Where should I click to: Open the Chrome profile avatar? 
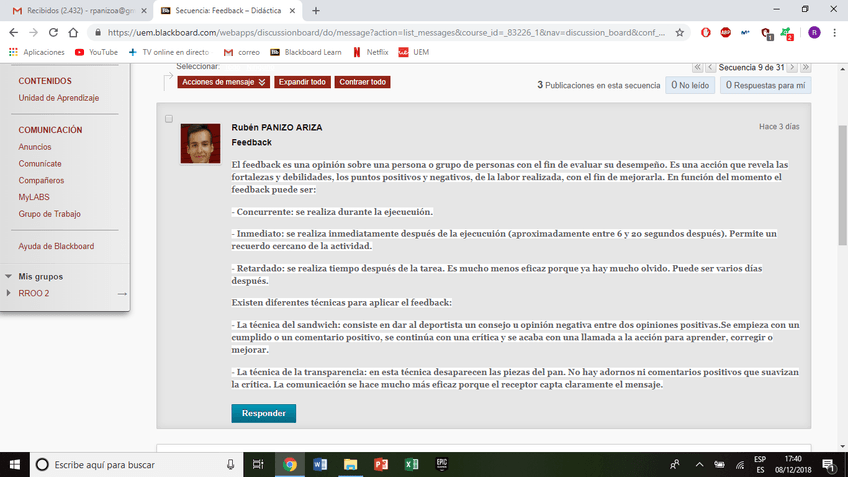814,32
